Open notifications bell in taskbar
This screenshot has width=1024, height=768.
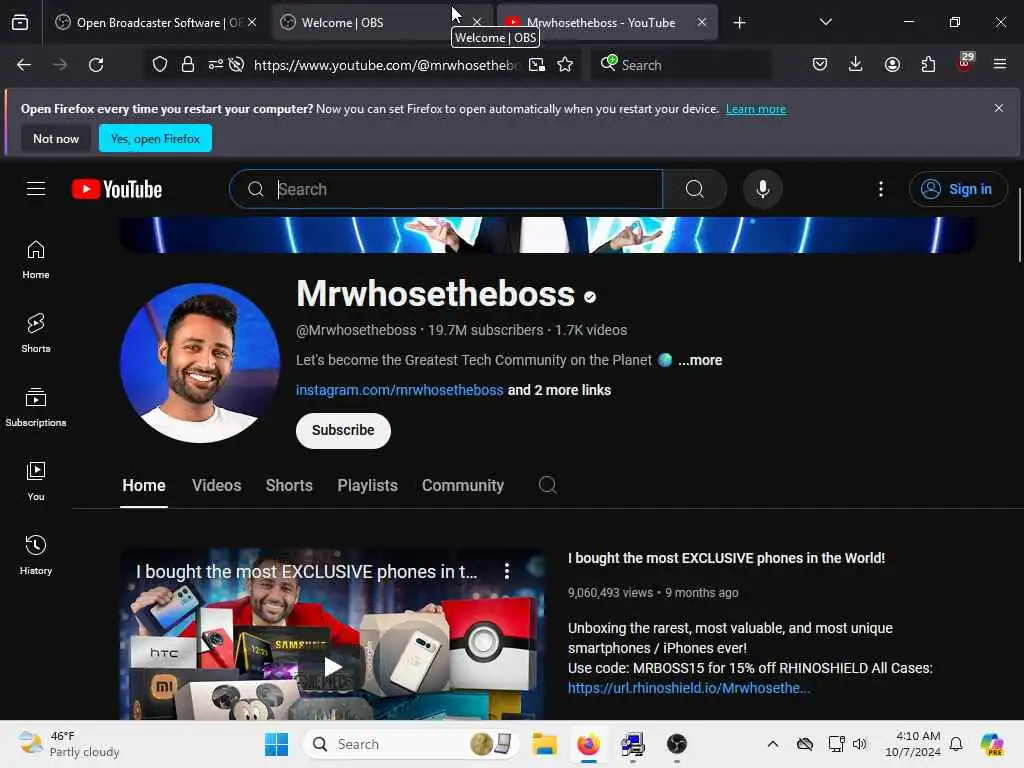click(956, 744)
